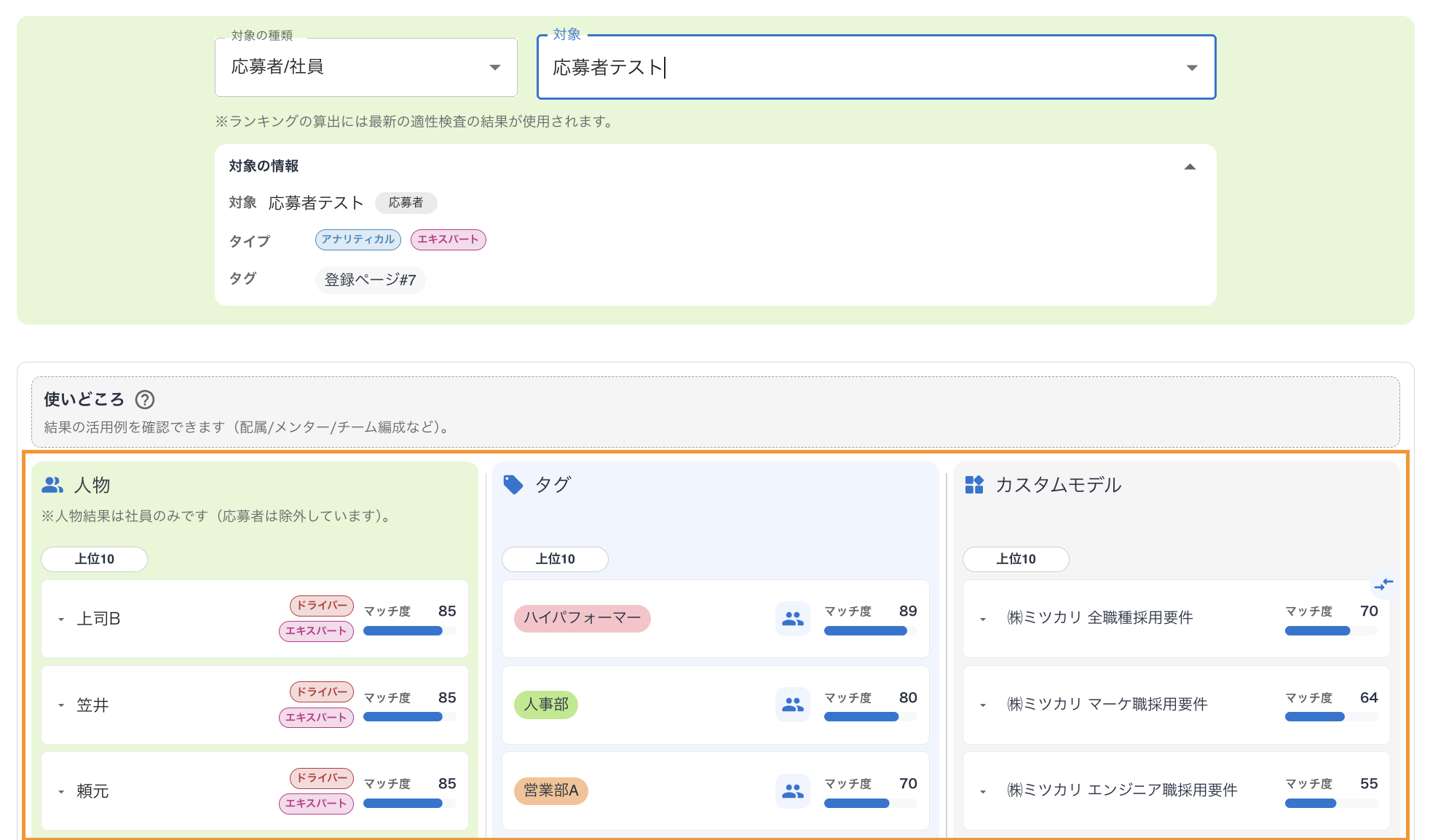The width and height of the screenshot is (1430, 840).
Task: Collapse the 対象の情報 panel
Action: click(1190, 167)
